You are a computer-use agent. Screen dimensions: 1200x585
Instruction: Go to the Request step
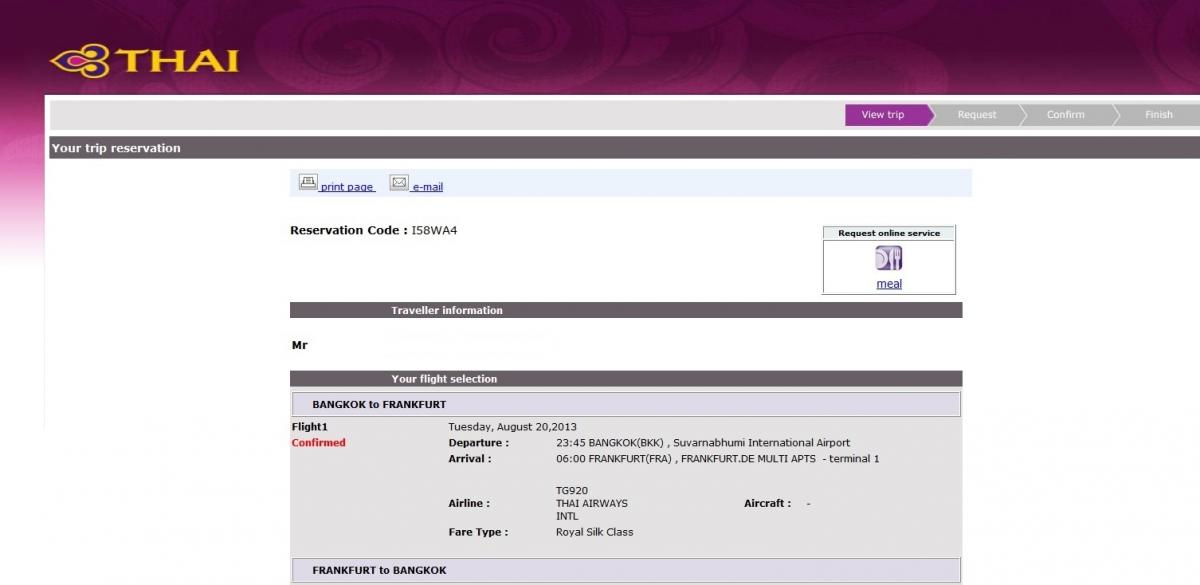(977, 115)
